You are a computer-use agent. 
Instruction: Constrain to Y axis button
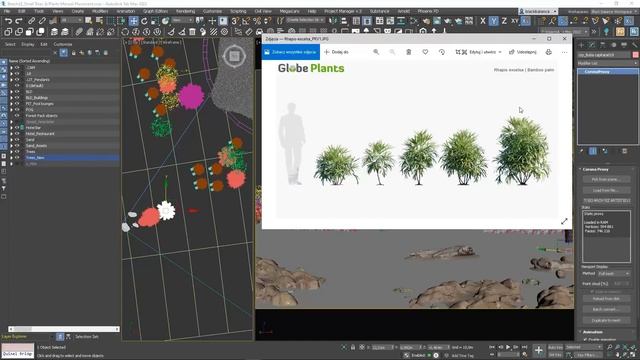coord(493,20)
